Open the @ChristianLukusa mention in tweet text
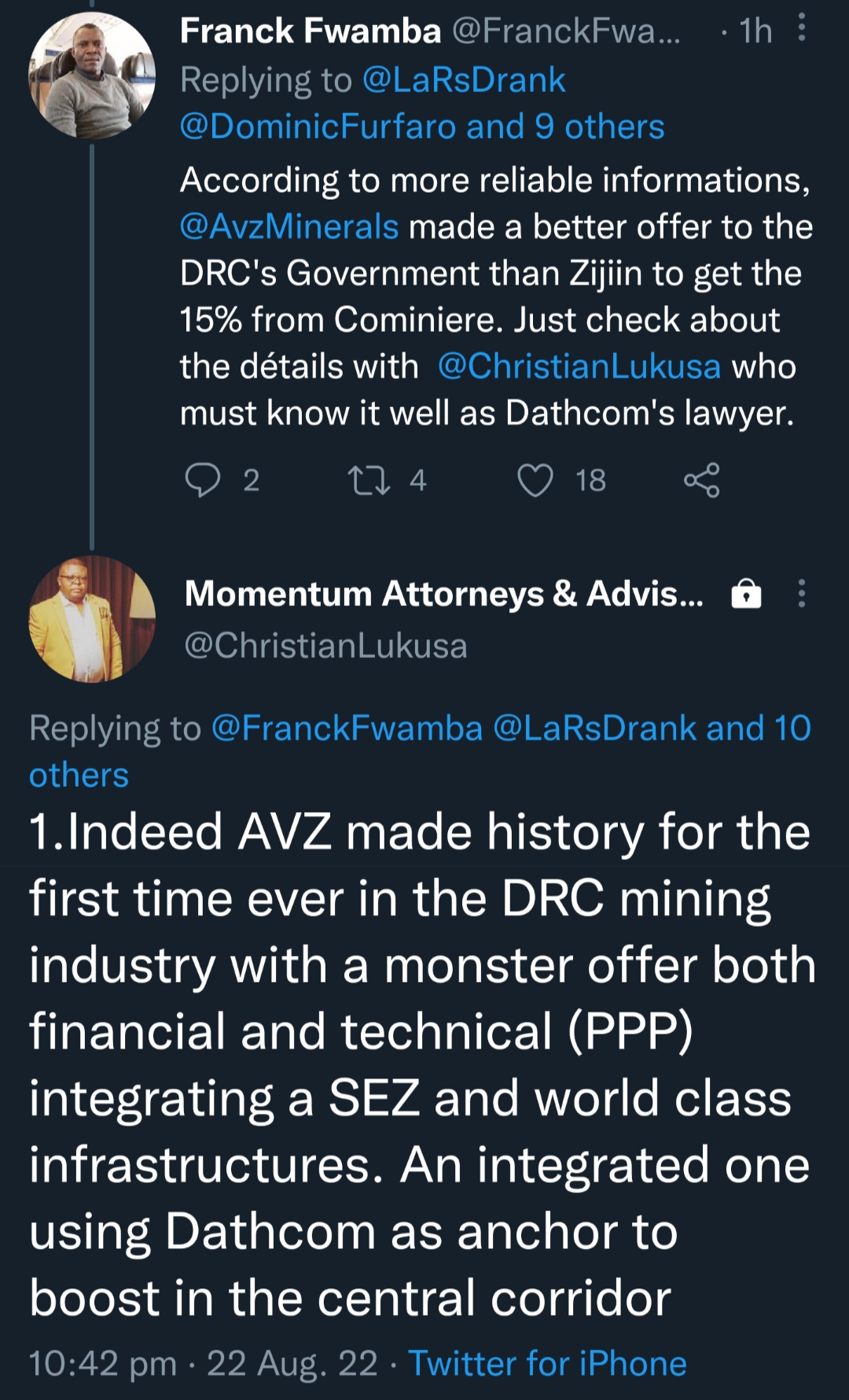This screenshot has height=1400, width=849. 579,366
